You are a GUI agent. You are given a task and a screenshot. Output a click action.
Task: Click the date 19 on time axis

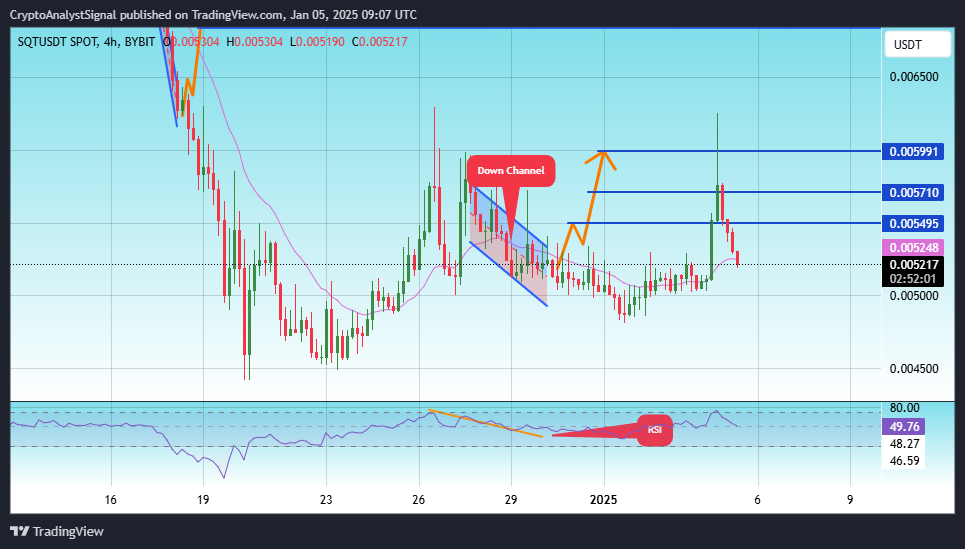pos(203,500)
